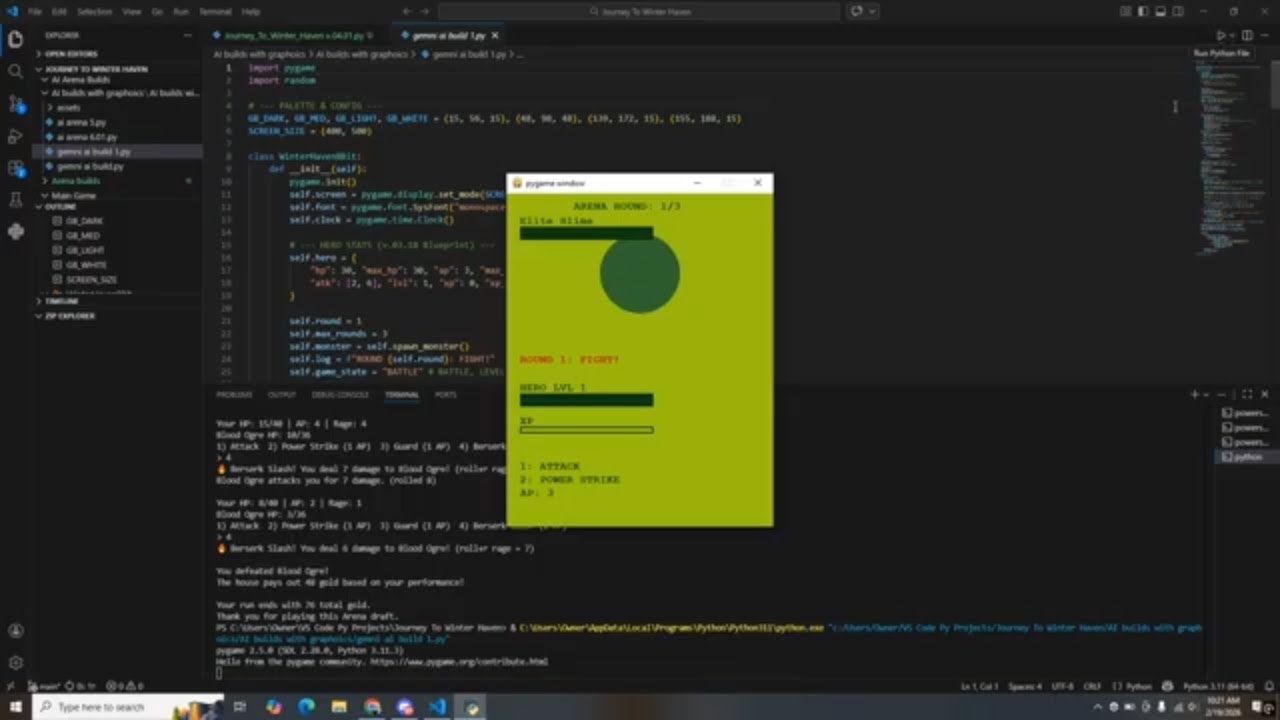Image resolution: width=1280 pixels, height=720 pixels.
Task: Go forward using the title bar arrow
Action: tap(424, 11)
